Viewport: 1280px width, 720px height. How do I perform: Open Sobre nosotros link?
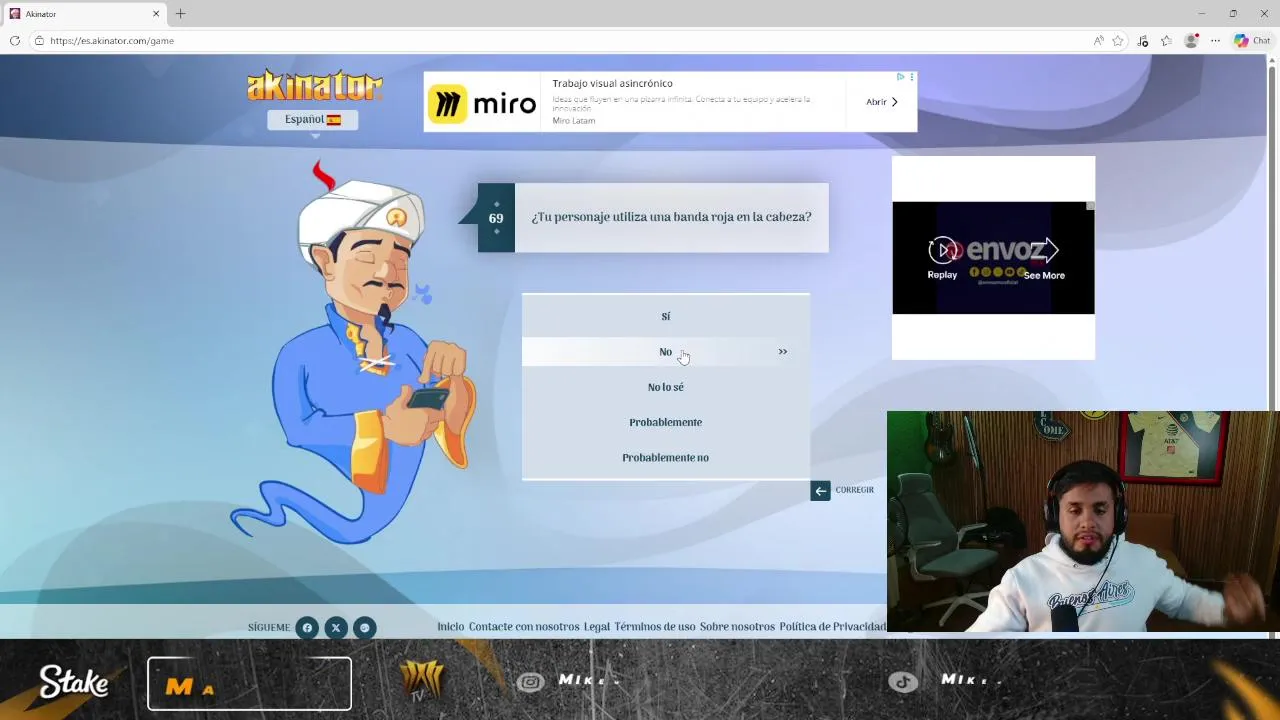[x=737, y=627]
